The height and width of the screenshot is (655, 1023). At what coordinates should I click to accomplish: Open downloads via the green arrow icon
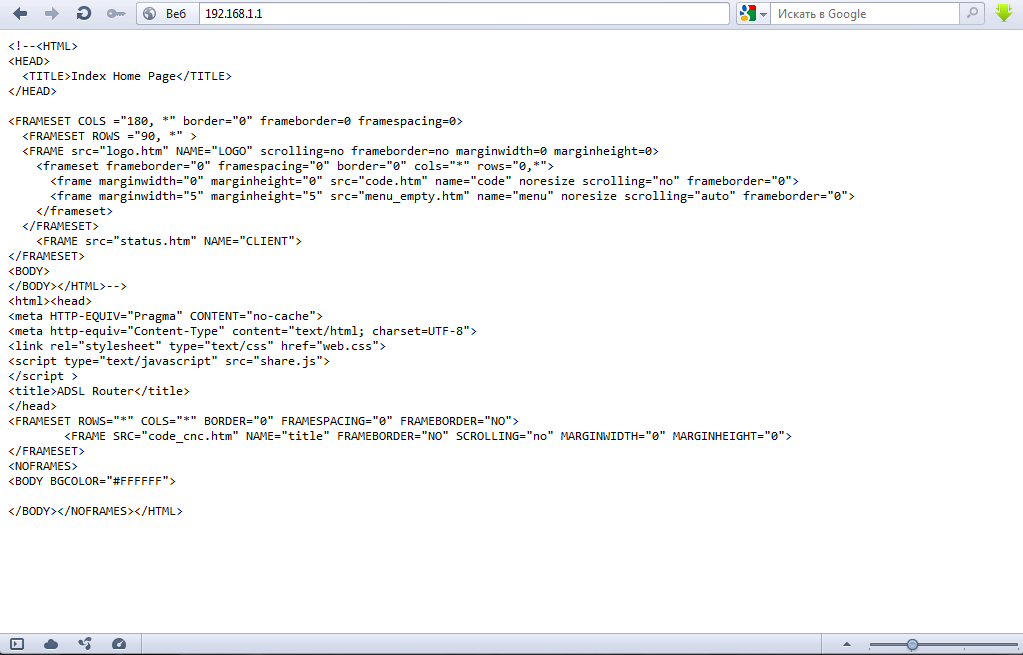point(1005,14)
